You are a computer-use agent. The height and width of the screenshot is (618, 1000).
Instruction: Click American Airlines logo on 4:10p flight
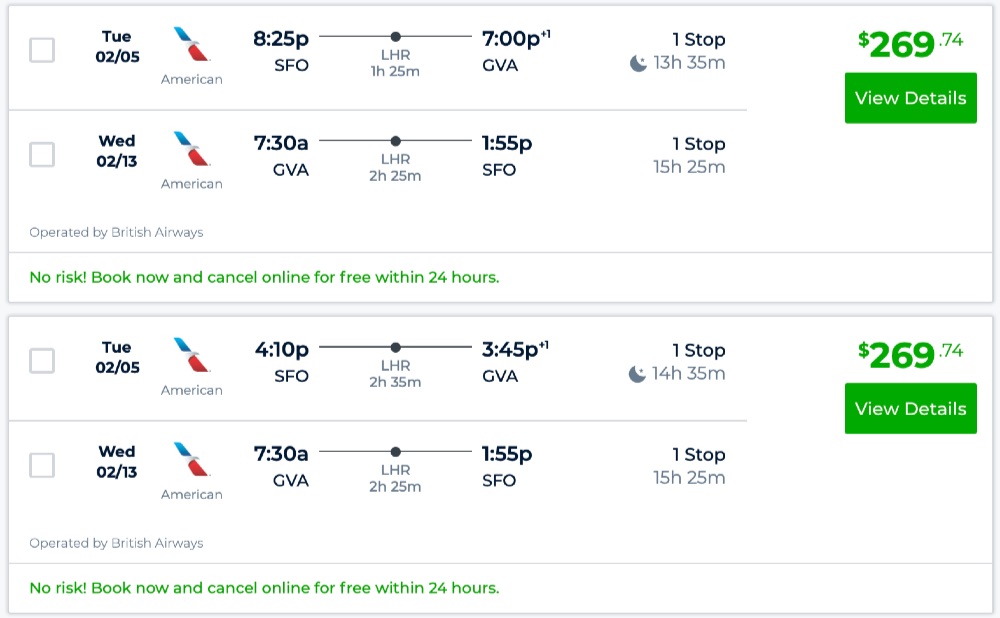pyautogui.click(x=192, y=356)
